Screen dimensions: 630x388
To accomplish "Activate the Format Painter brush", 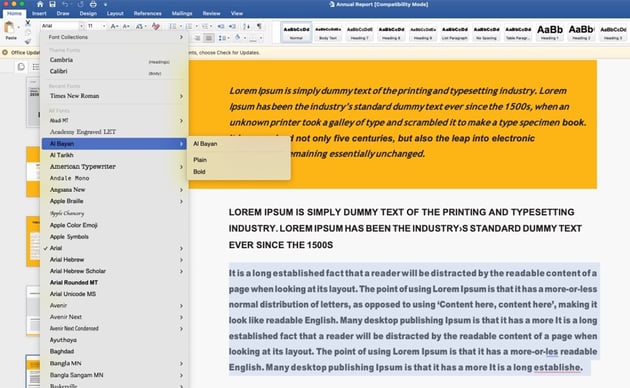I will 28,41.
